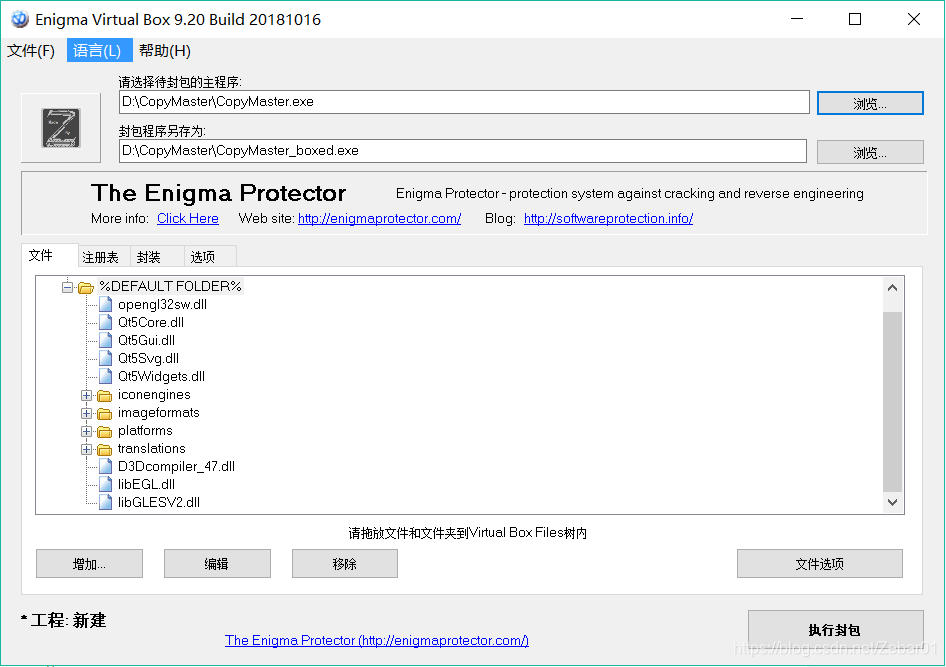Click the Enigma Virtual Box title bar icon
Screen dimensions: 946x667
point(19,19)
